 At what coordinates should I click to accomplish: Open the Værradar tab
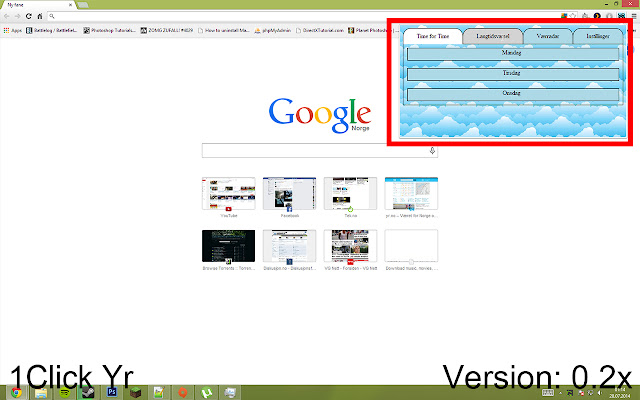[548, 36]
